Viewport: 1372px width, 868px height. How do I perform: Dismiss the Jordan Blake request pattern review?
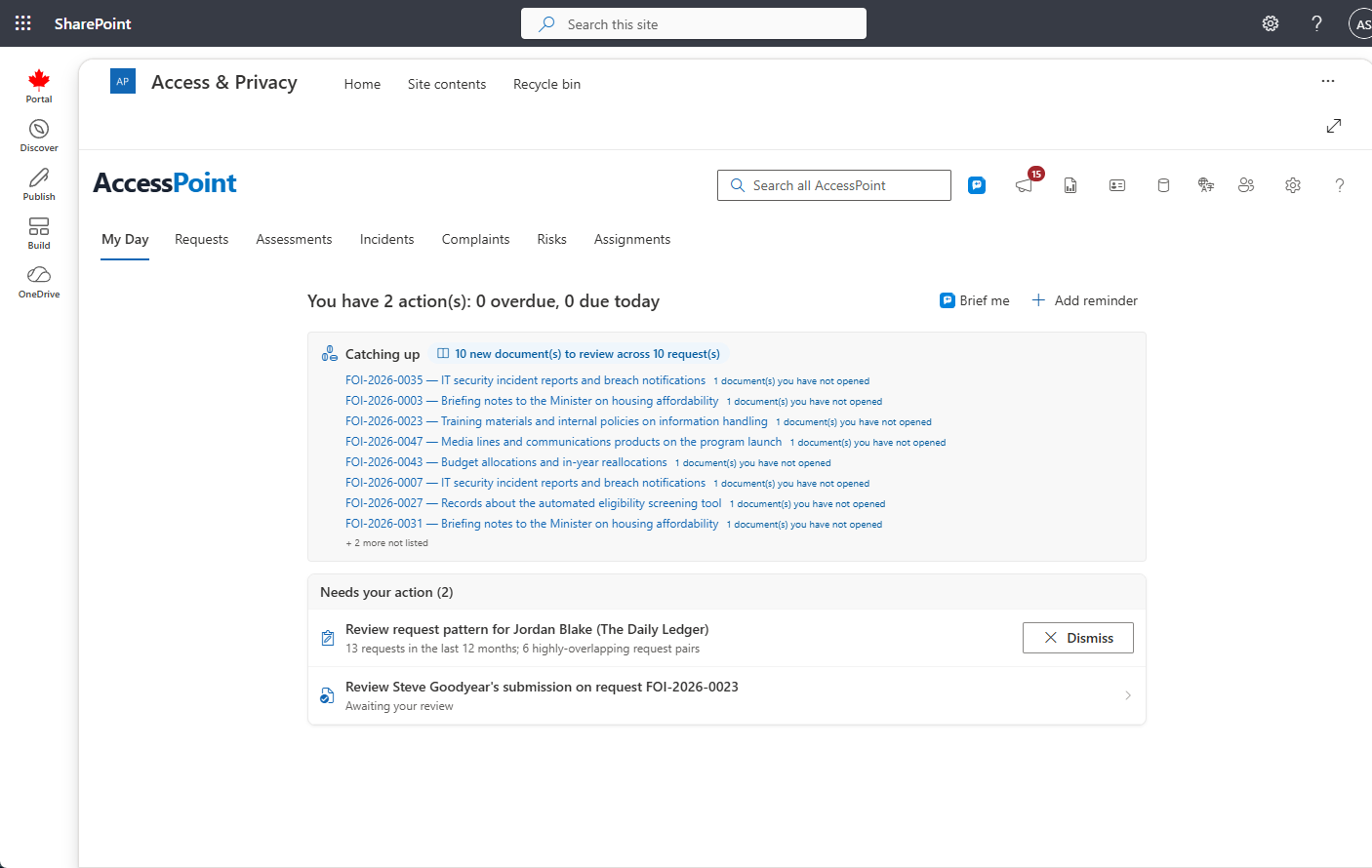tap(1078, 638)
